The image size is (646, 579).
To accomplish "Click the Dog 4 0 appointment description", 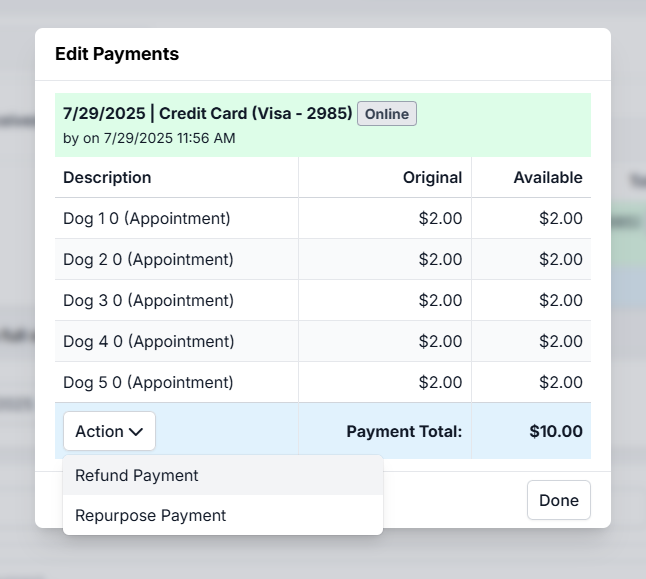I will 148,341.
